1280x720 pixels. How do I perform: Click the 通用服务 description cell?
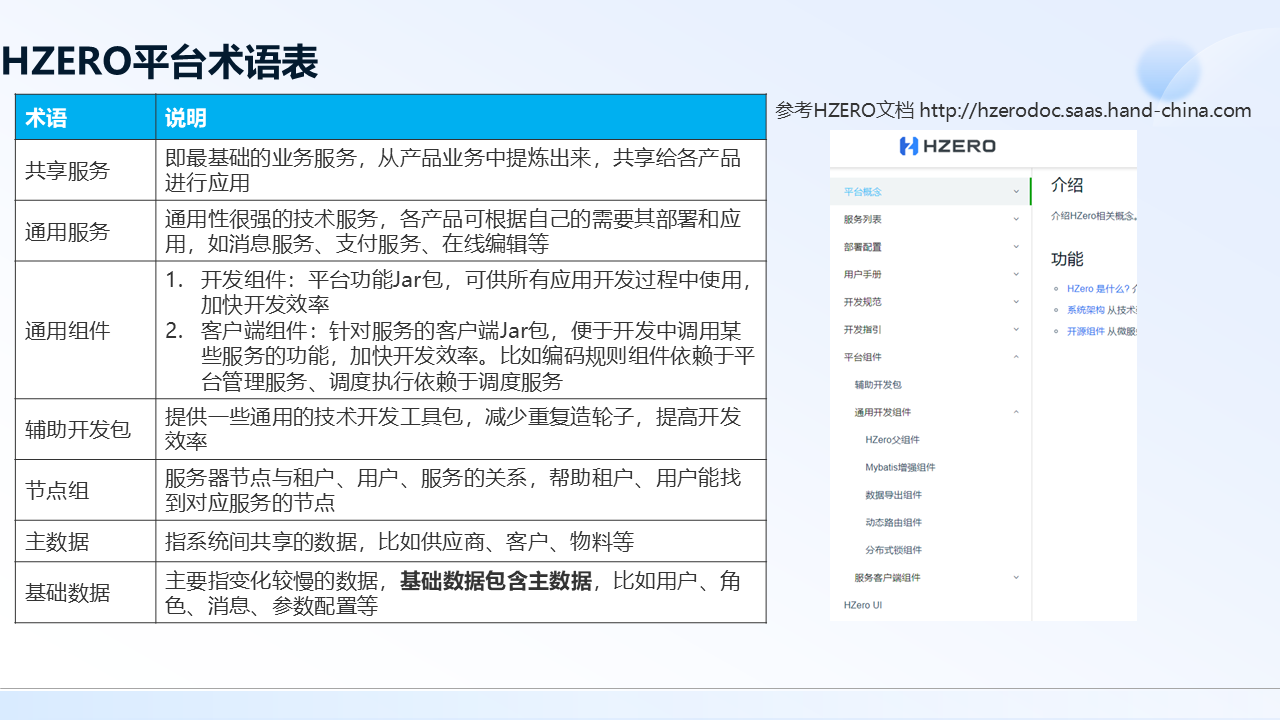(461, 231)
